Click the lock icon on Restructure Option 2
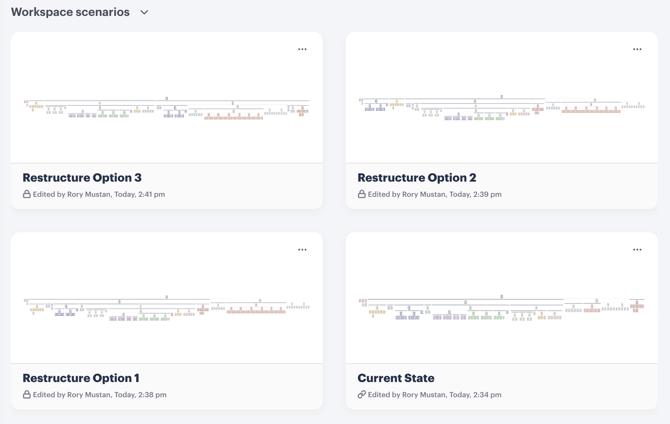Viewport: 670px width, 424px height. click(361, 194)
